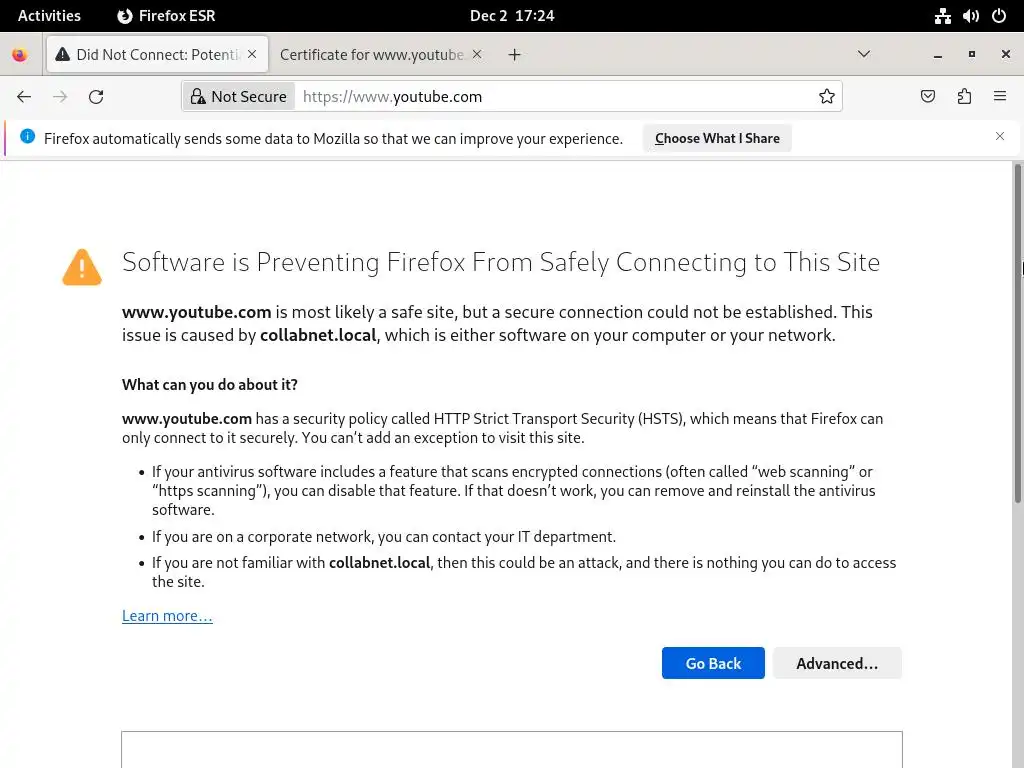Click the Go Back button

click(x=713, y=663)
